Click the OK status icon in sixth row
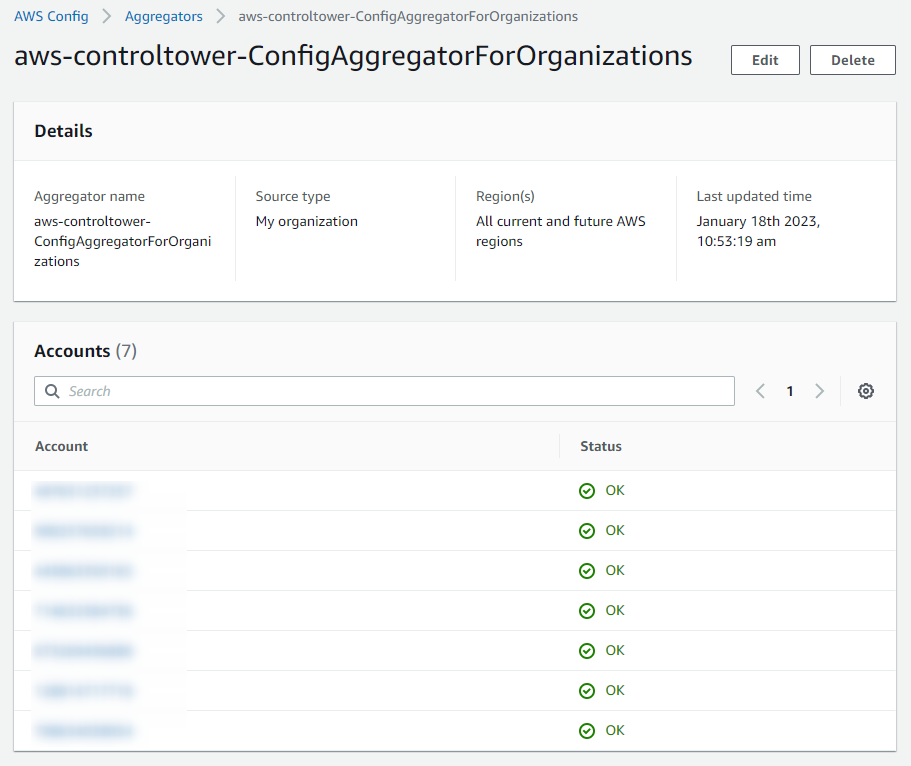This screenshot has width=911, height=766. tap(587, 690)
